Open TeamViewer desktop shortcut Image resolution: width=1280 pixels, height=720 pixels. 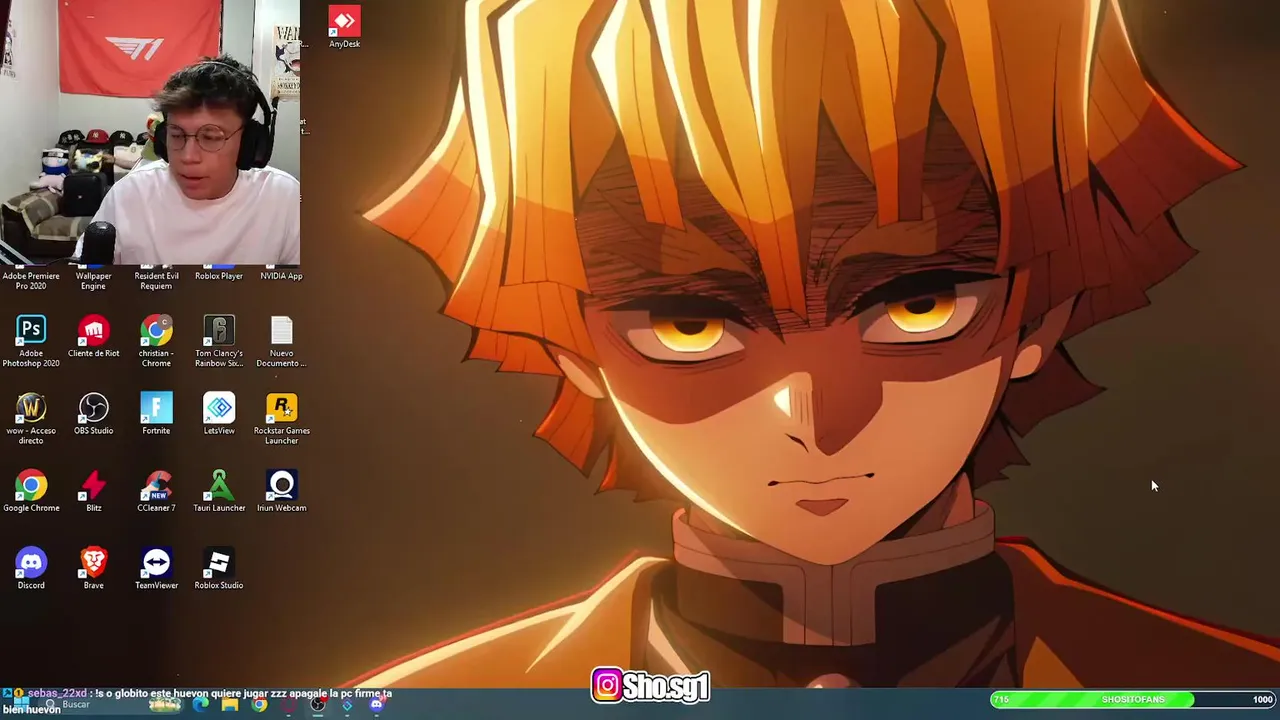(x=156, y=569)
